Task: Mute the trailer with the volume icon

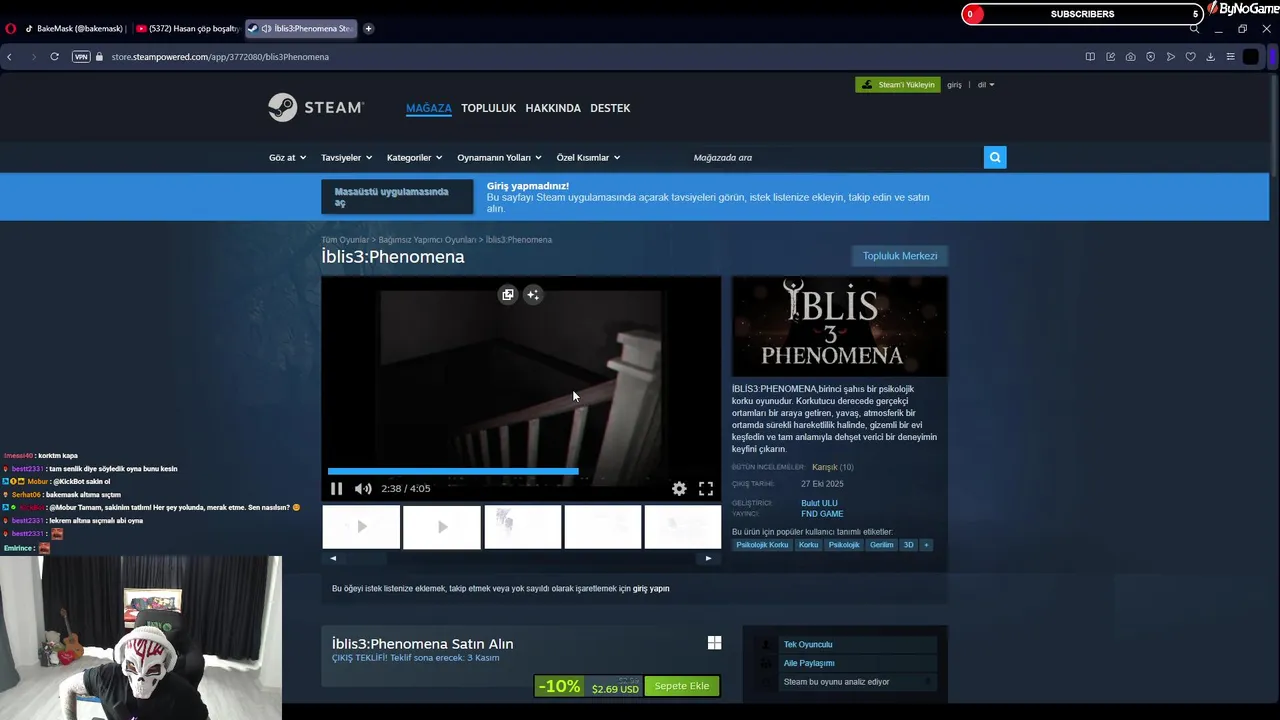Action: click(363, 489)
